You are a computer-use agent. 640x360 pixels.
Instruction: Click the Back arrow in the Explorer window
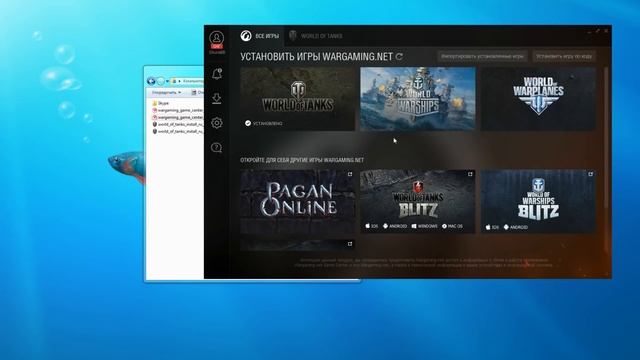point(151,81)
